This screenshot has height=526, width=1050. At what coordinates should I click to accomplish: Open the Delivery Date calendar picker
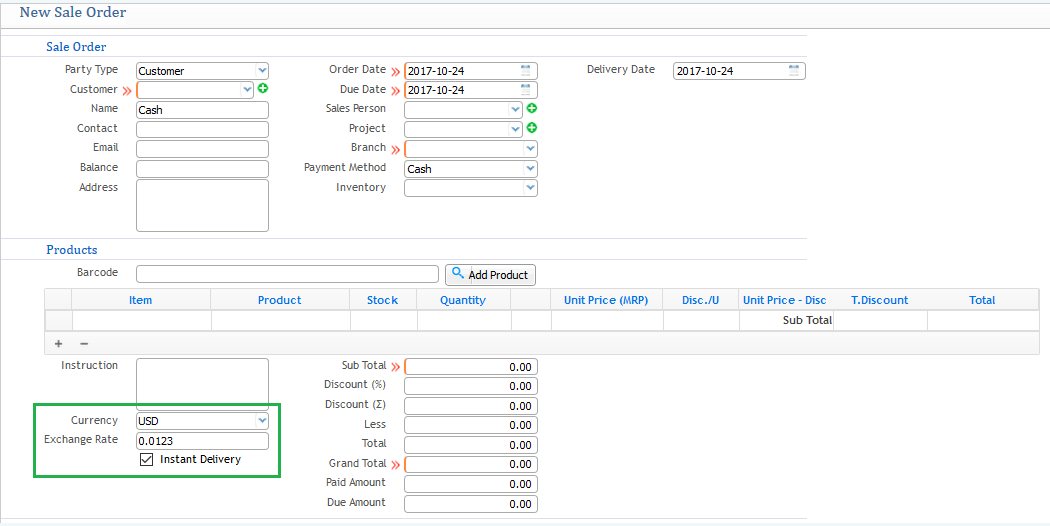pos(794,70)
